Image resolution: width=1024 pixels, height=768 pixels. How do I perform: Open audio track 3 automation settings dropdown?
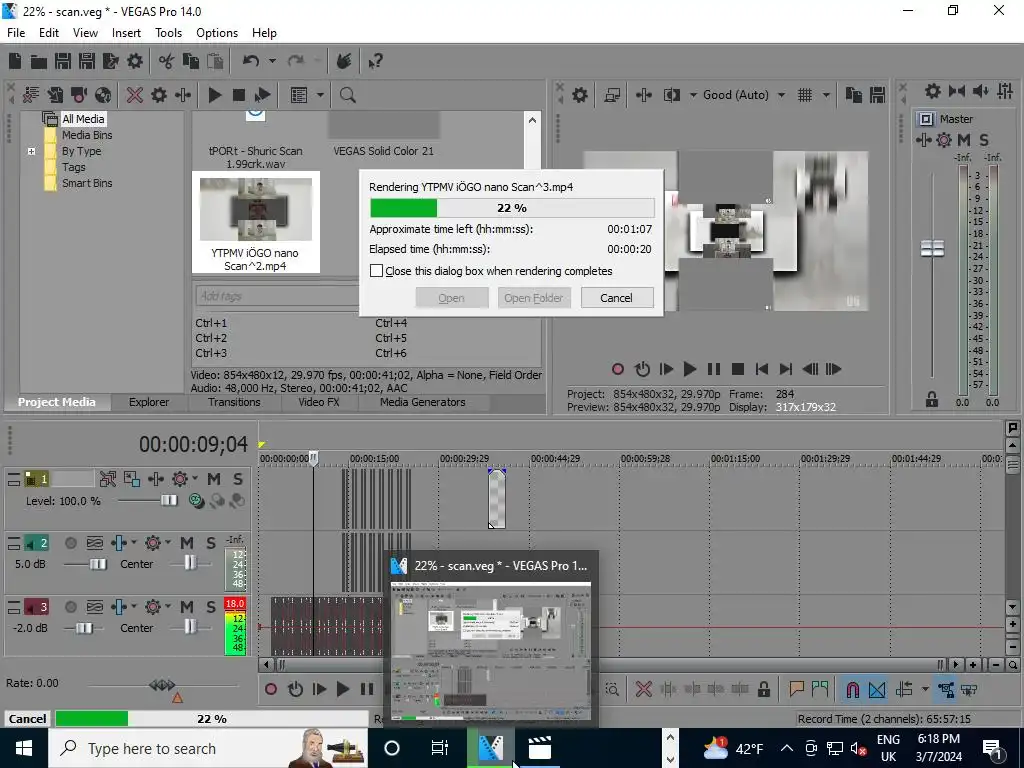(168, 607)
